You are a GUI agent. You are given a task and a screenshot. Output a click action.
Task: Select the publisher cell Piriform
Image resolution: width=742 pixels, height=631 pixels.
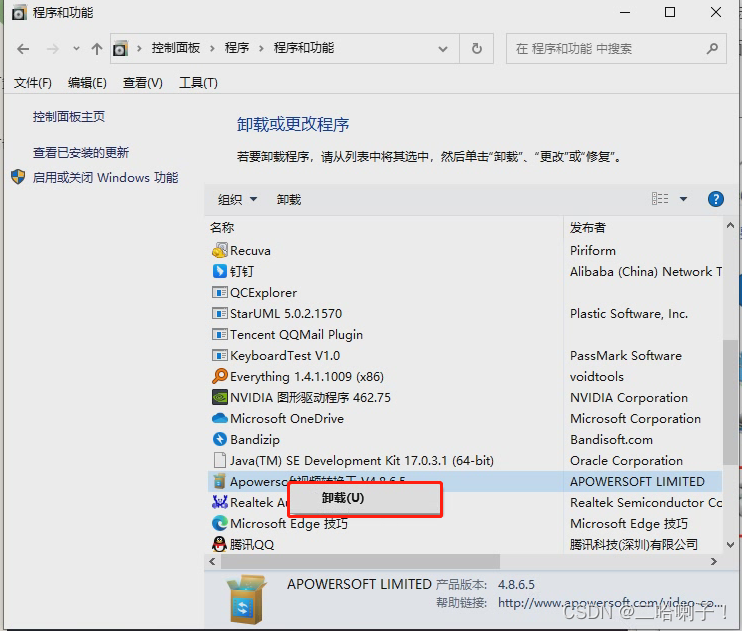tap(592, 250)
